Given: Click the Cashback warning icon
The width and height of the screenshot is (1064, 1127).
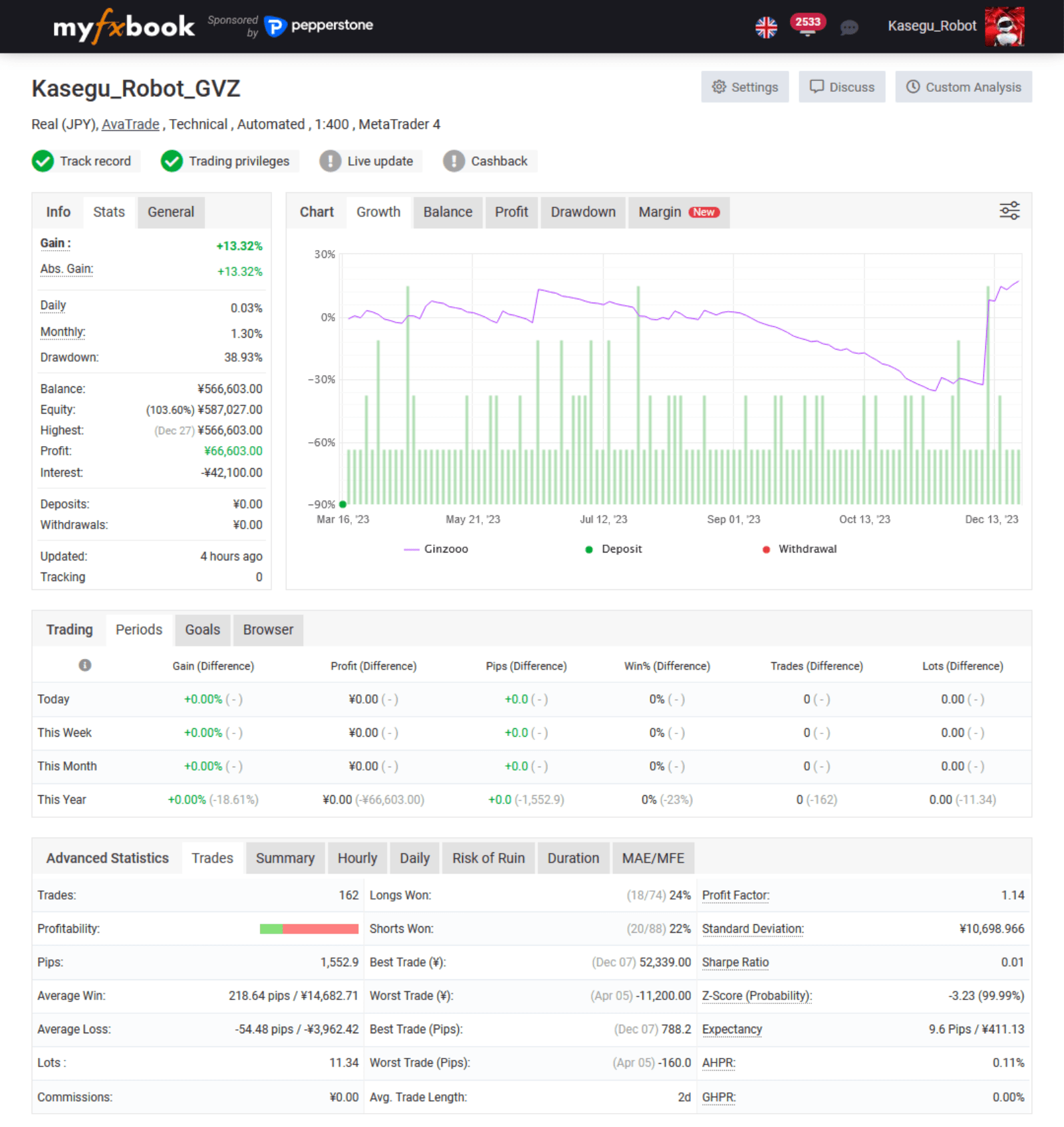Looking at the screenshot, I should (454, 161).
